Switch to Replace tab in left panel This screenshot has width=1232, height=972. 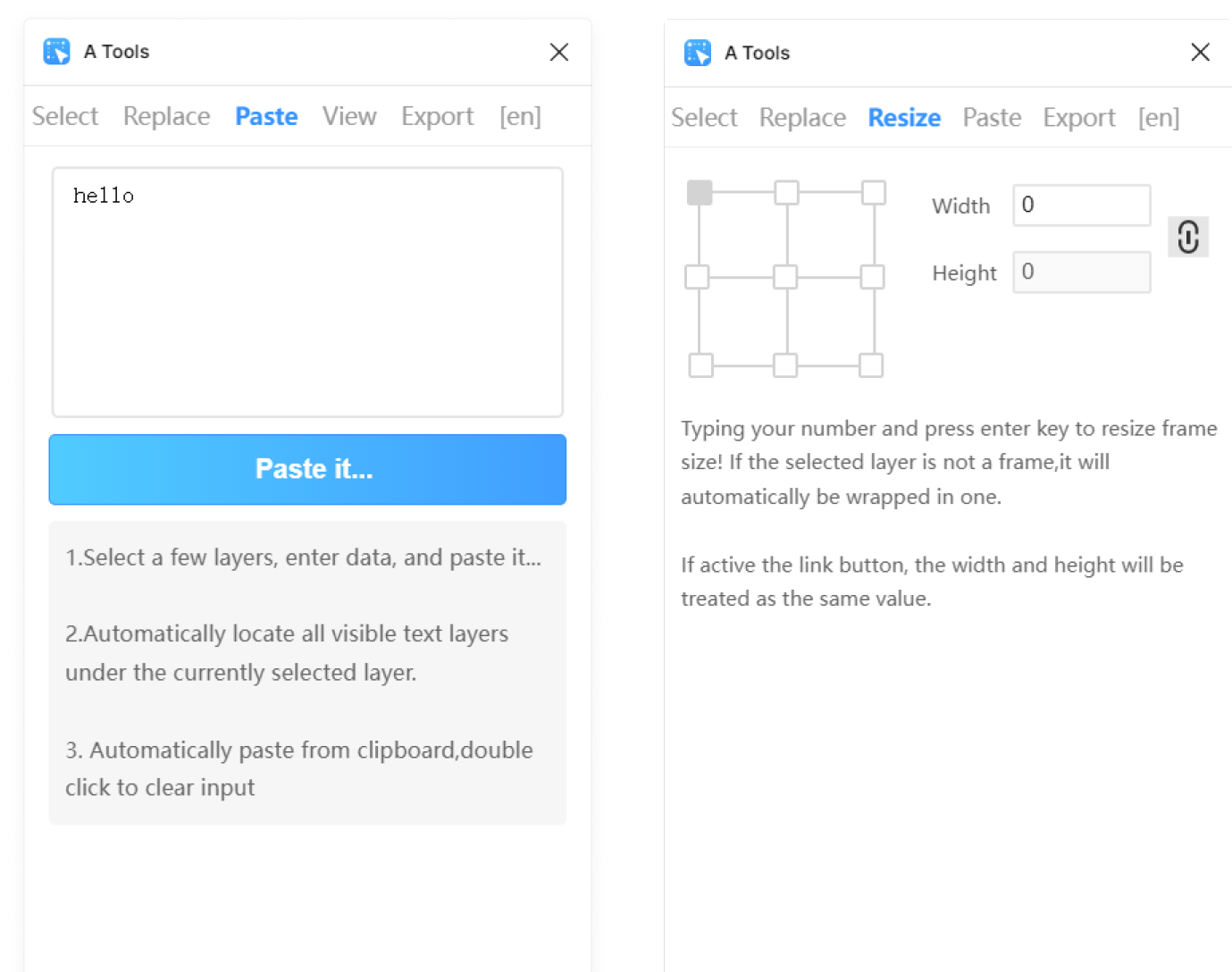coord(166,116)
